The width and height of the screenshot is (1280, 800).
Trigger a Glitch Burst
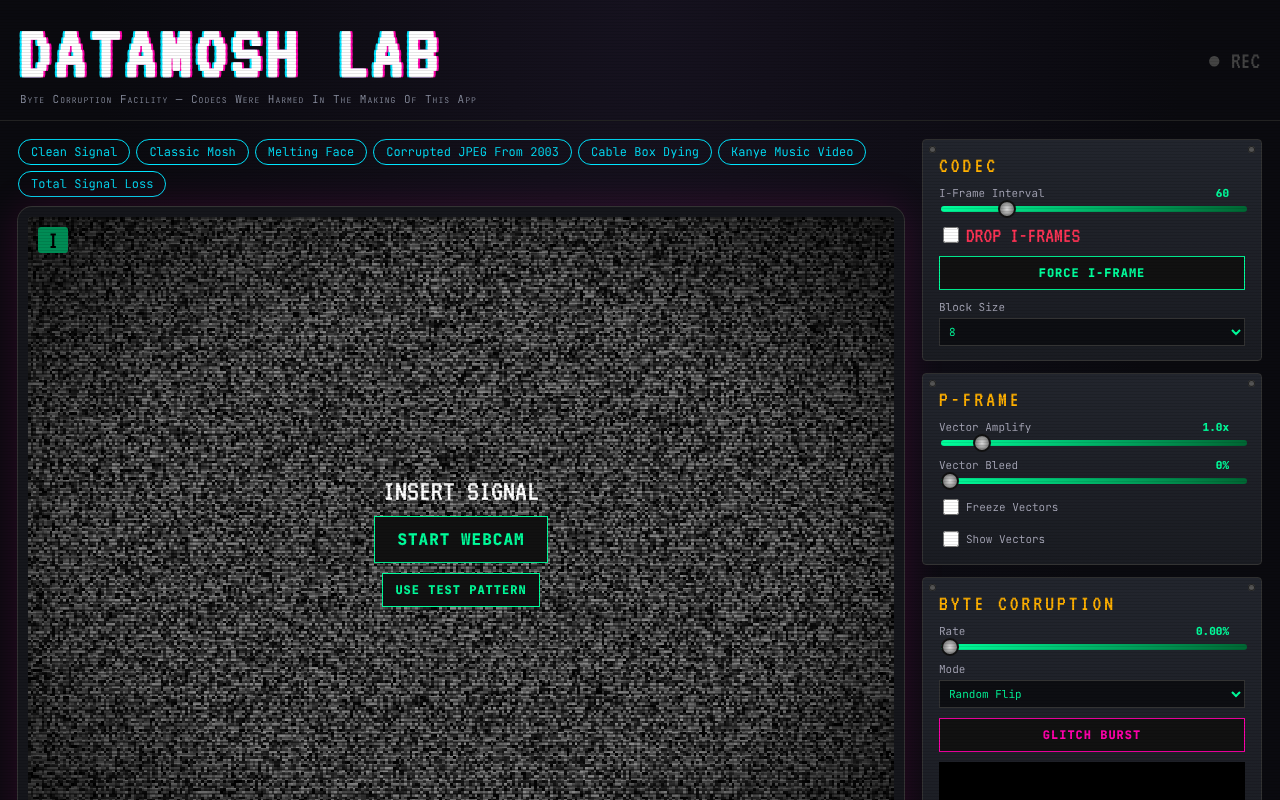point(1092,735)
